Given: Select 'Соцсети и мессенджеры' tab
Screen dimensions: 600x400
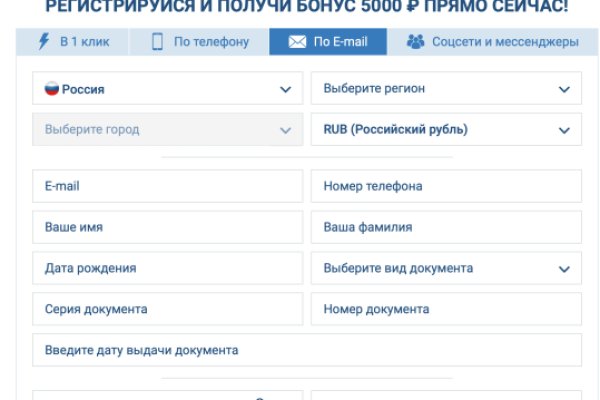Looking at the screenshot, I should [x=504, y=42].
